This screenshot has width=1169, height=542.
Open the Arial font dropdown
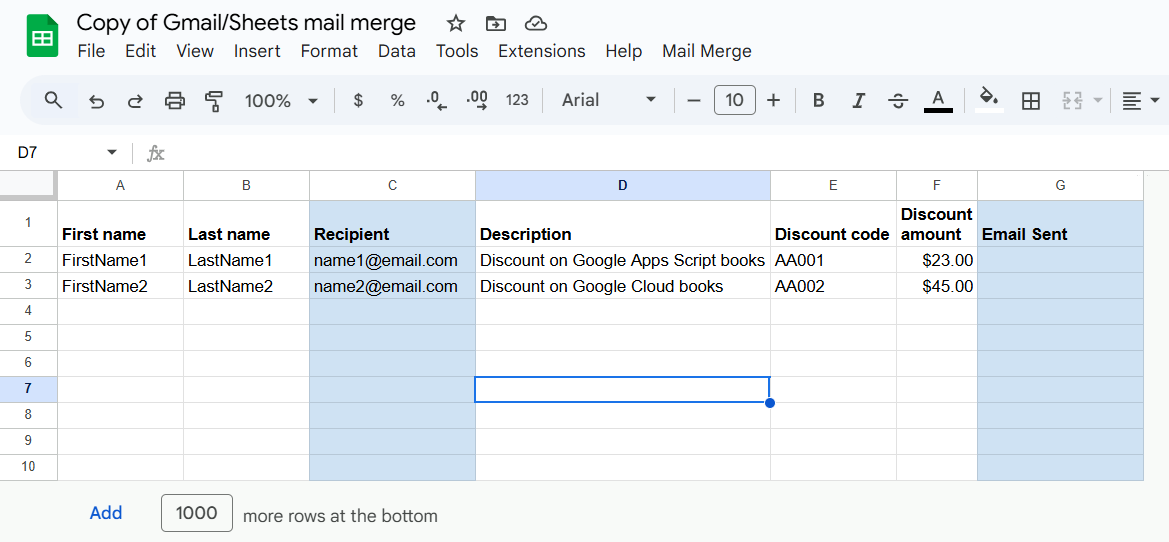point(608,101)
